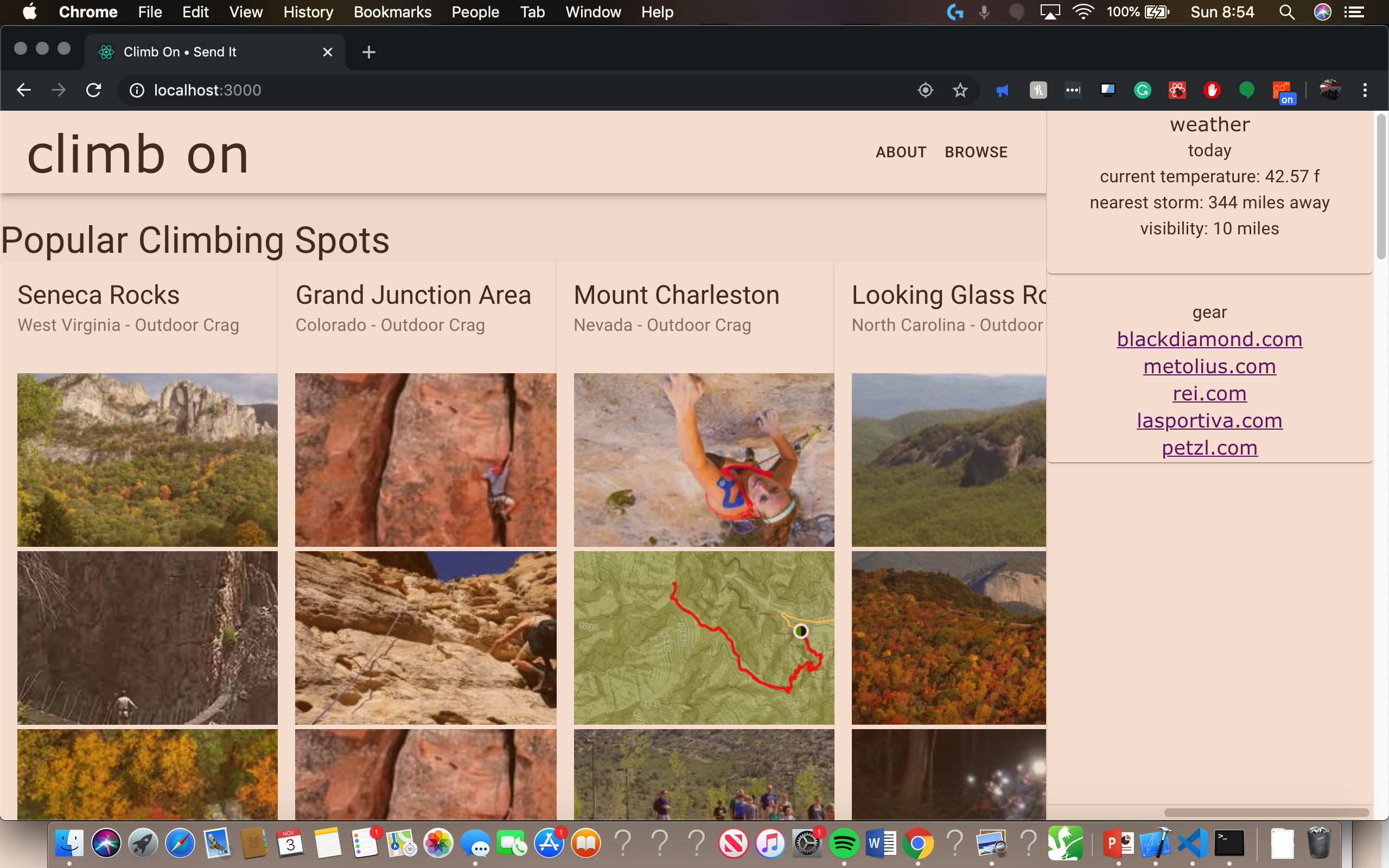Open new tab with plus button
The image size is (1389, 868).
[368, 52]
